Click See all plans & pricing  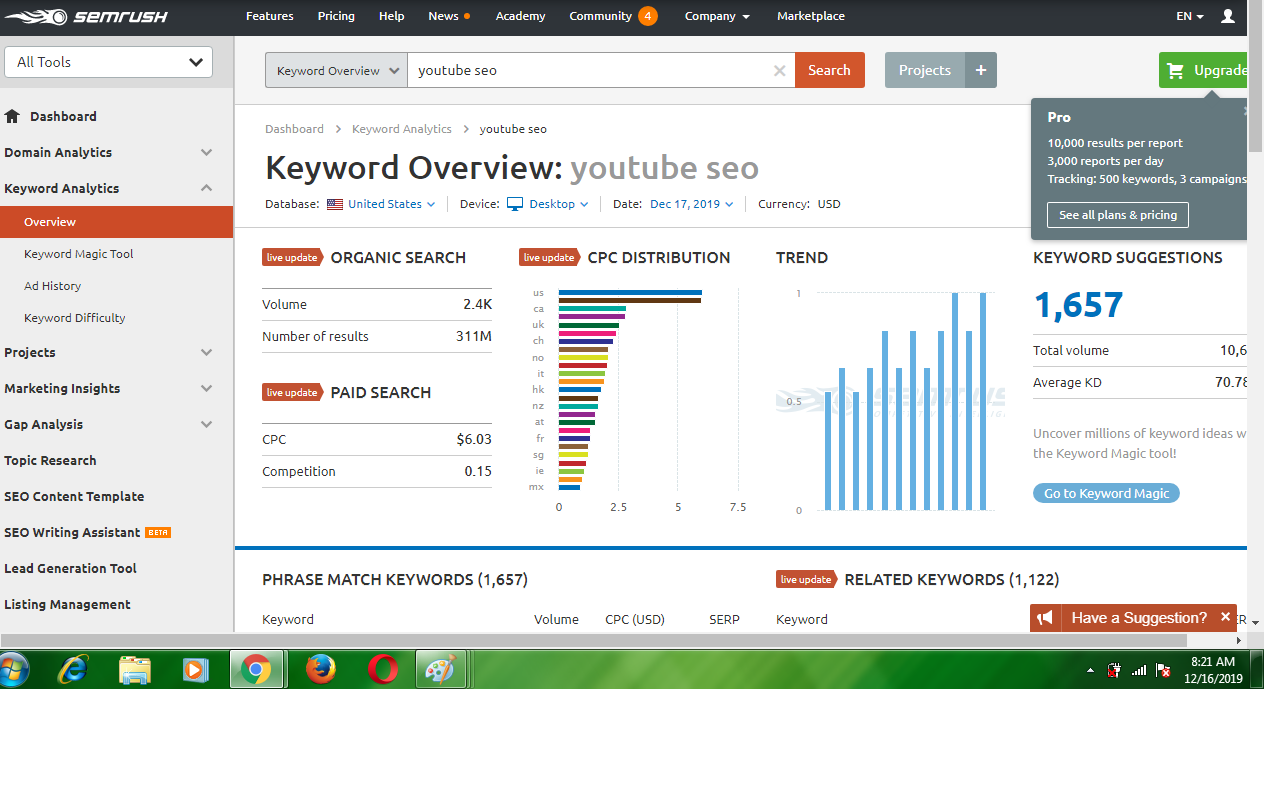pyautogui.click(x=1118, y=215)
